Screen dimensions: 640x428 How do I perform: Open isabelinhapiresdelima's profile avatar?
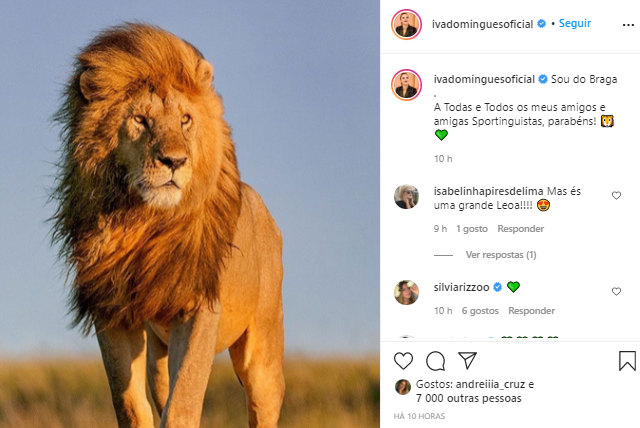coord(406,196)
